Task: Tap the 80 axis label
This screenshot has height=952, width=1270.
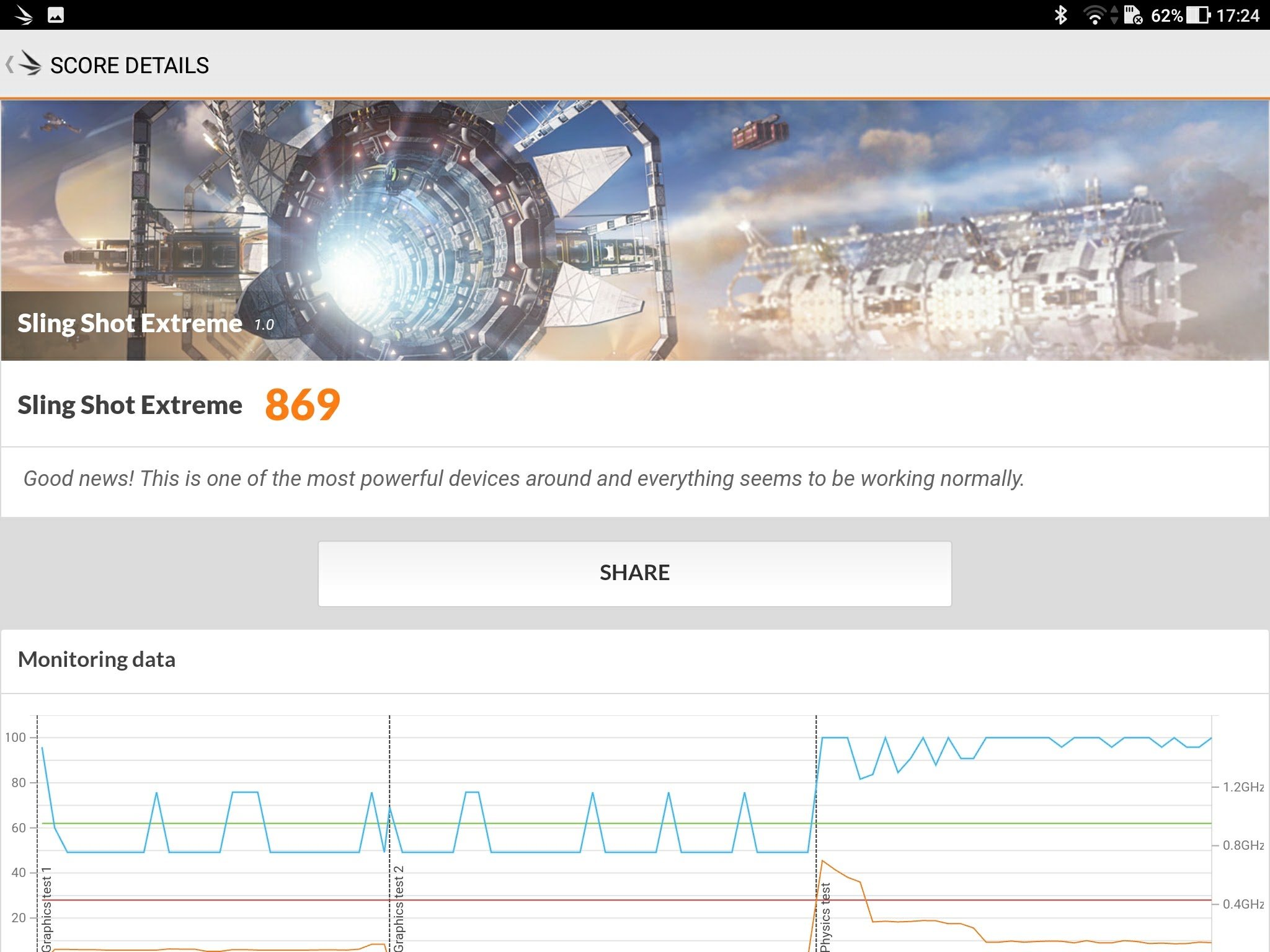Action: [x=19, y=783]
